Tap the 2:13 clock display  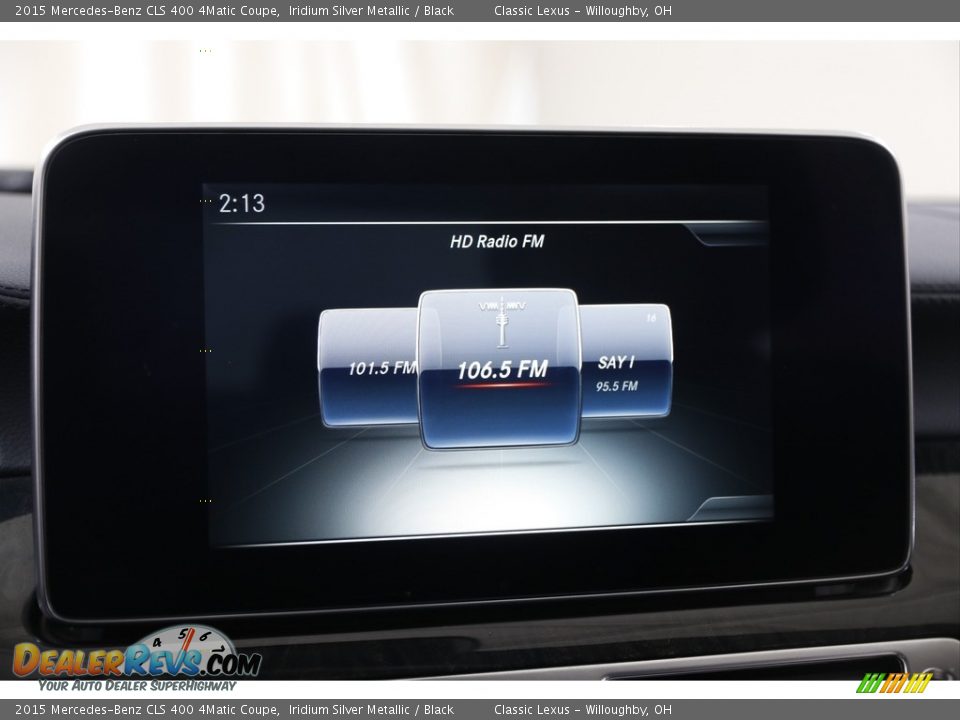242,204
